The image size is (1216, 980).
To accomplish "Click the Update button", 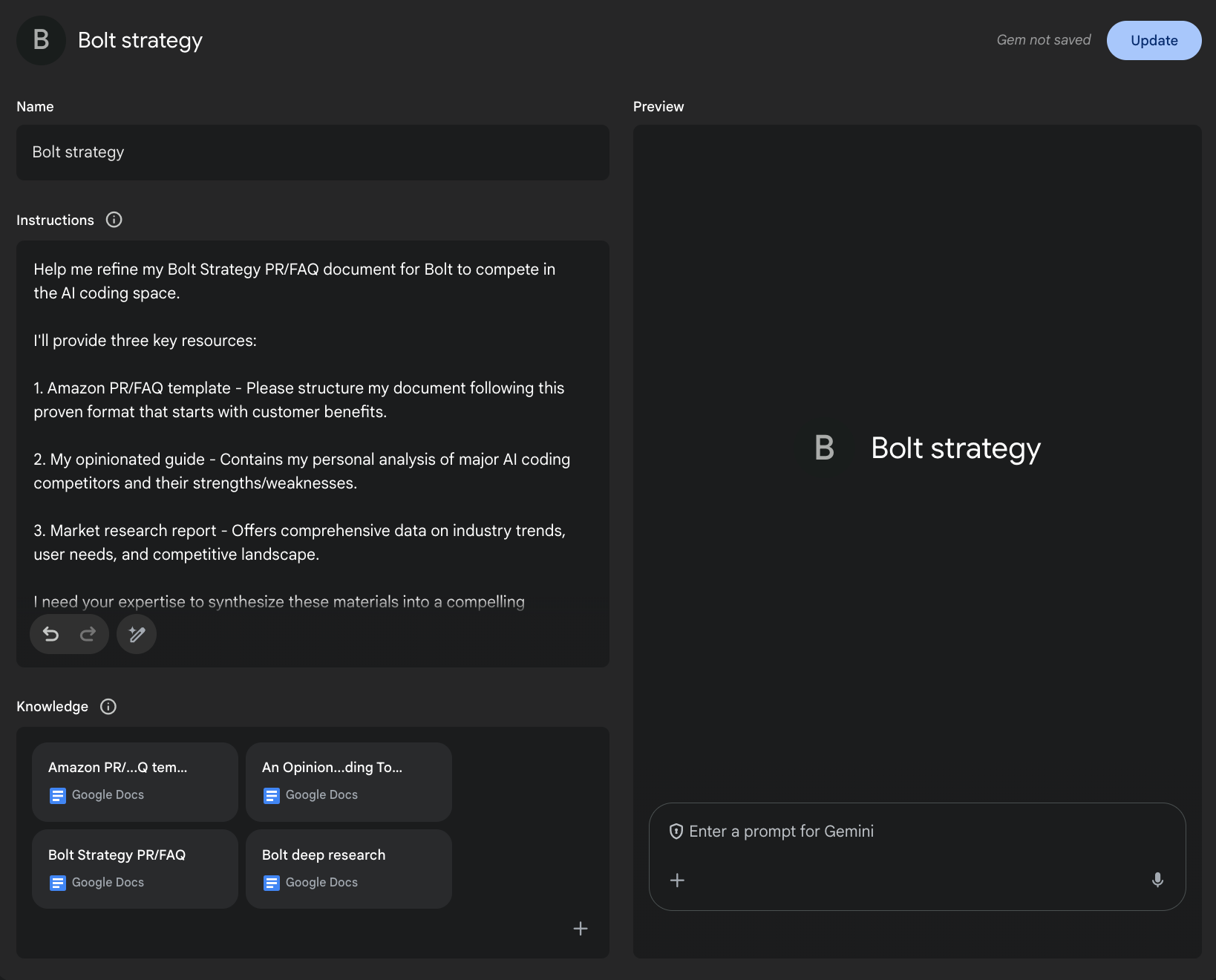I will coord(1154,40).
